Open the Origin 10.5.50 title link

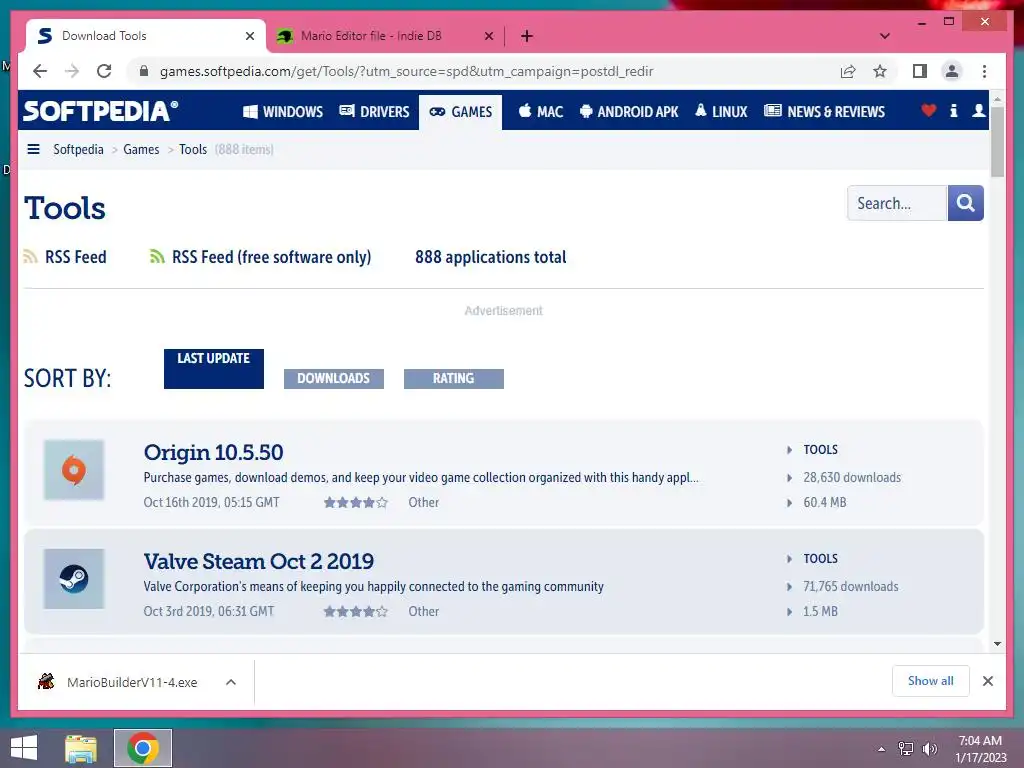coord(214,453)
